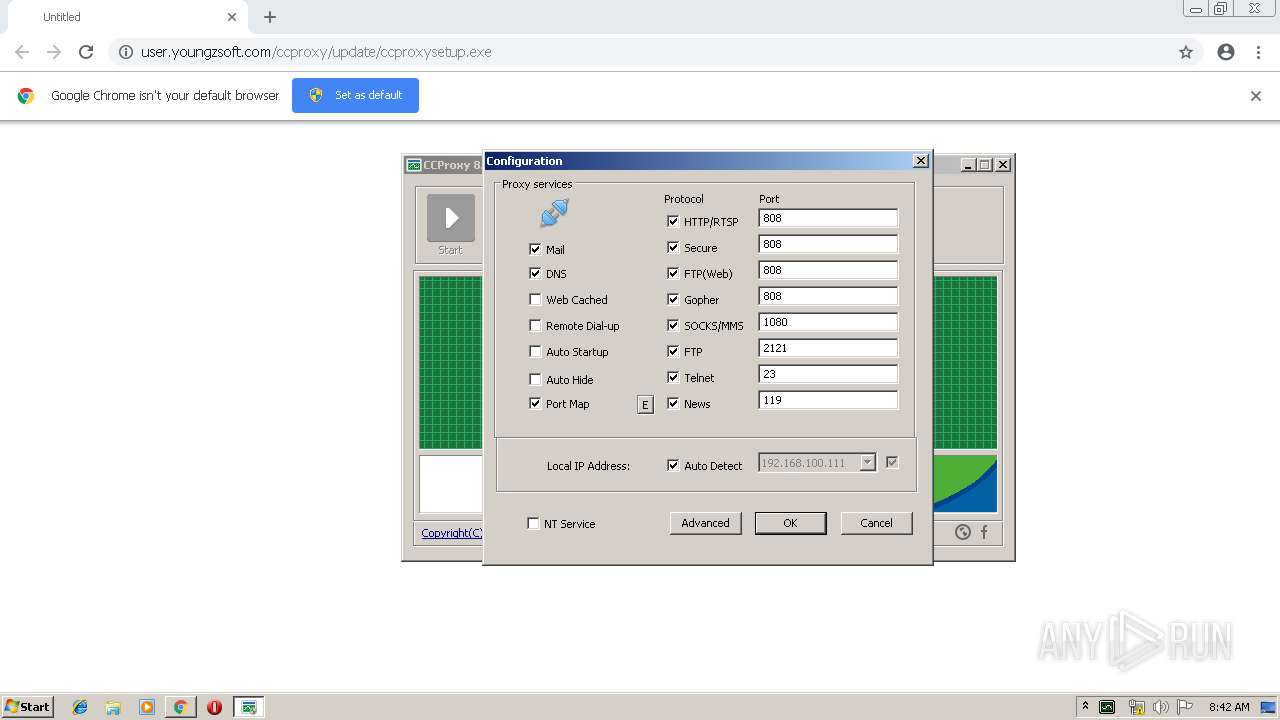Click the FTP port field 2121
Screen dimensions: 1280x720
coord(828,348)
